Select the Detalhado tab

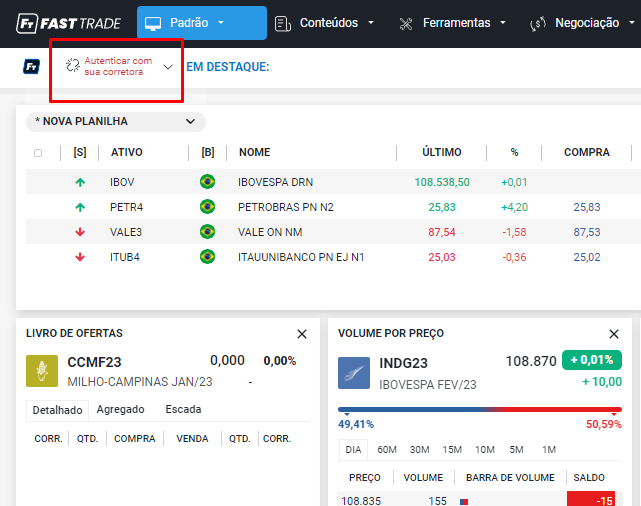(57, 410)
